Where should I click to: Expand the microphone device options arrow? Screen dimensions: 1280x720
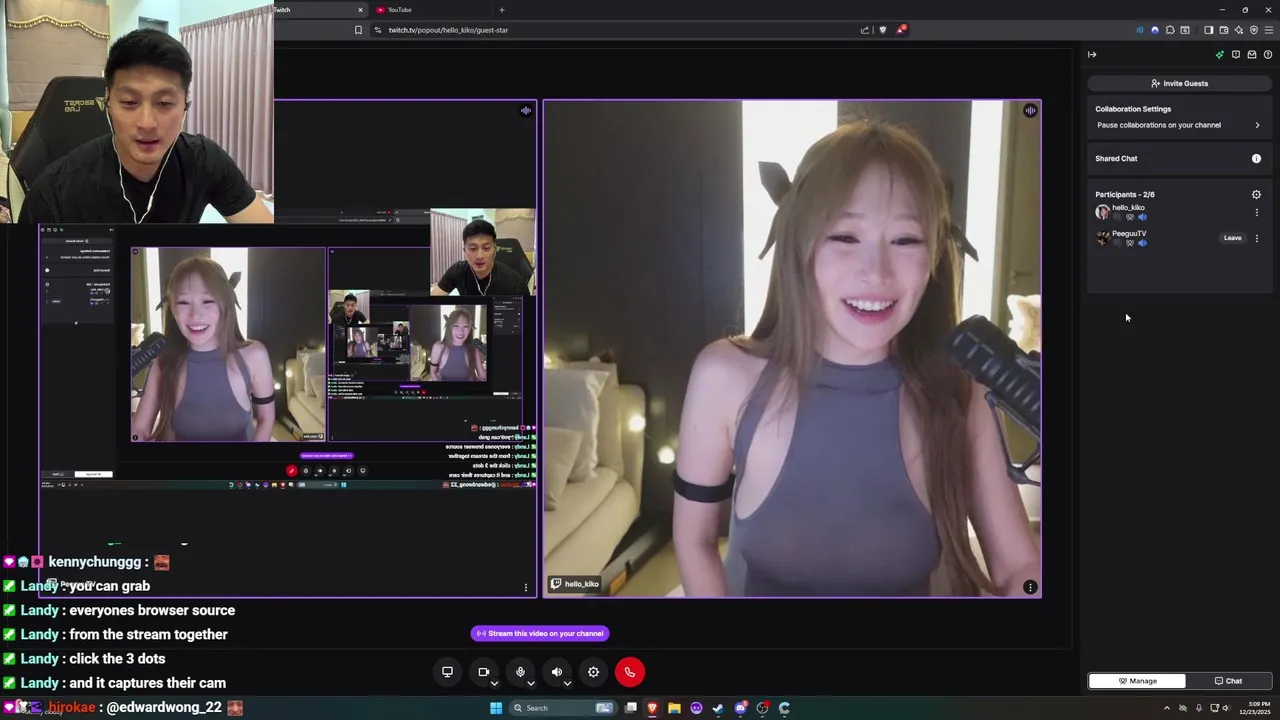tap(531, 684)
